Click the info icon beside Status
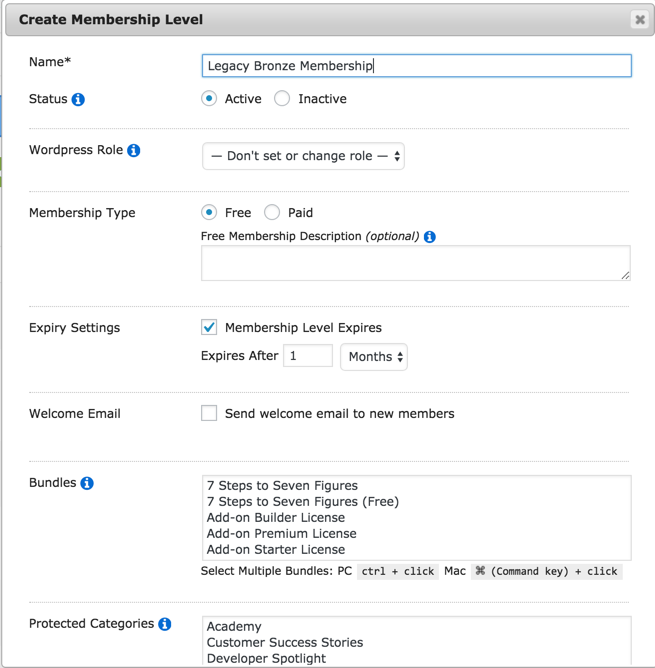The width and height of the screenshot is (655, 668). [78, 100]
